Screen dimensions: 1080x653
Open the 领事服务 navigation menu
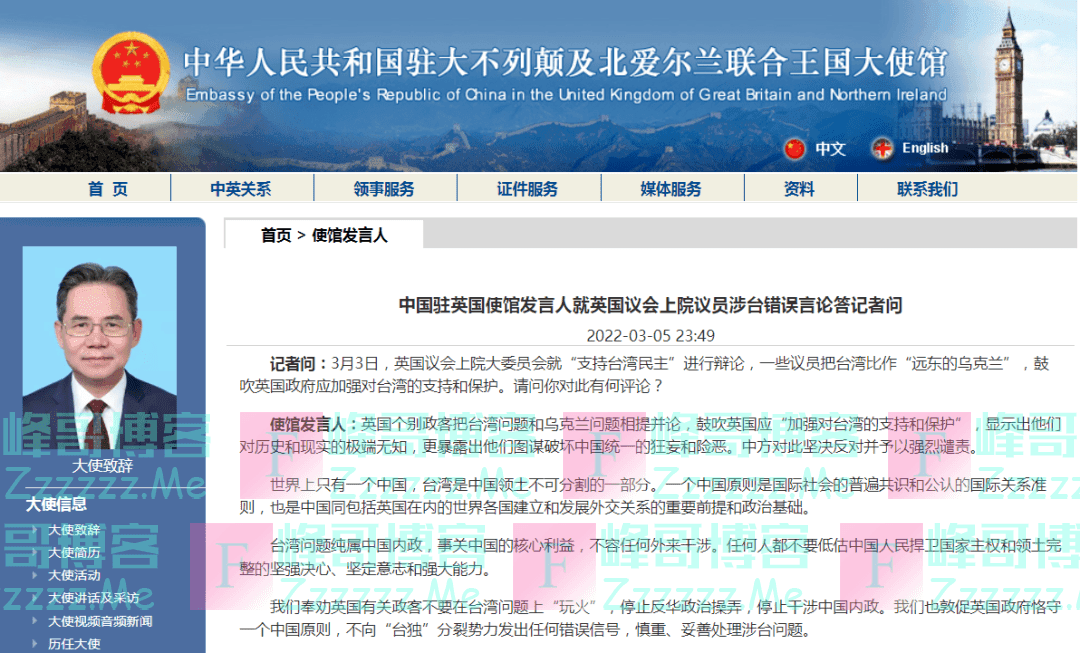point(385,188)
